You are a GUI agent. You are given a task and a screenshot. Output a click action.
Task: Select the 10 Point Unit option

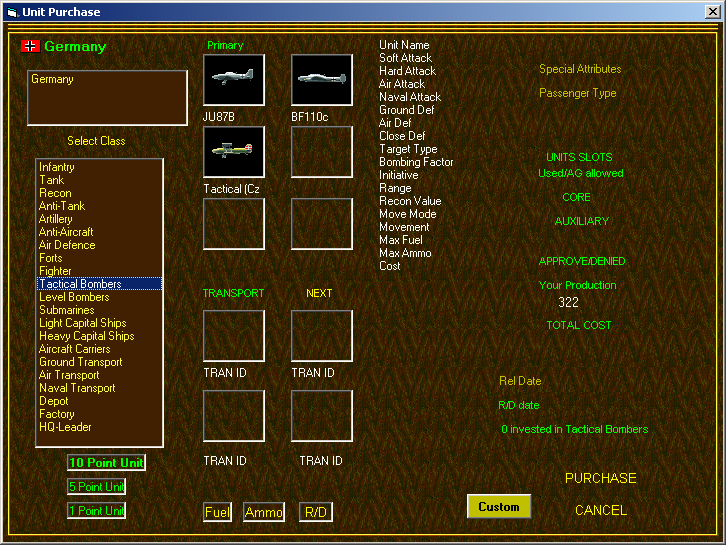point(106,463)
